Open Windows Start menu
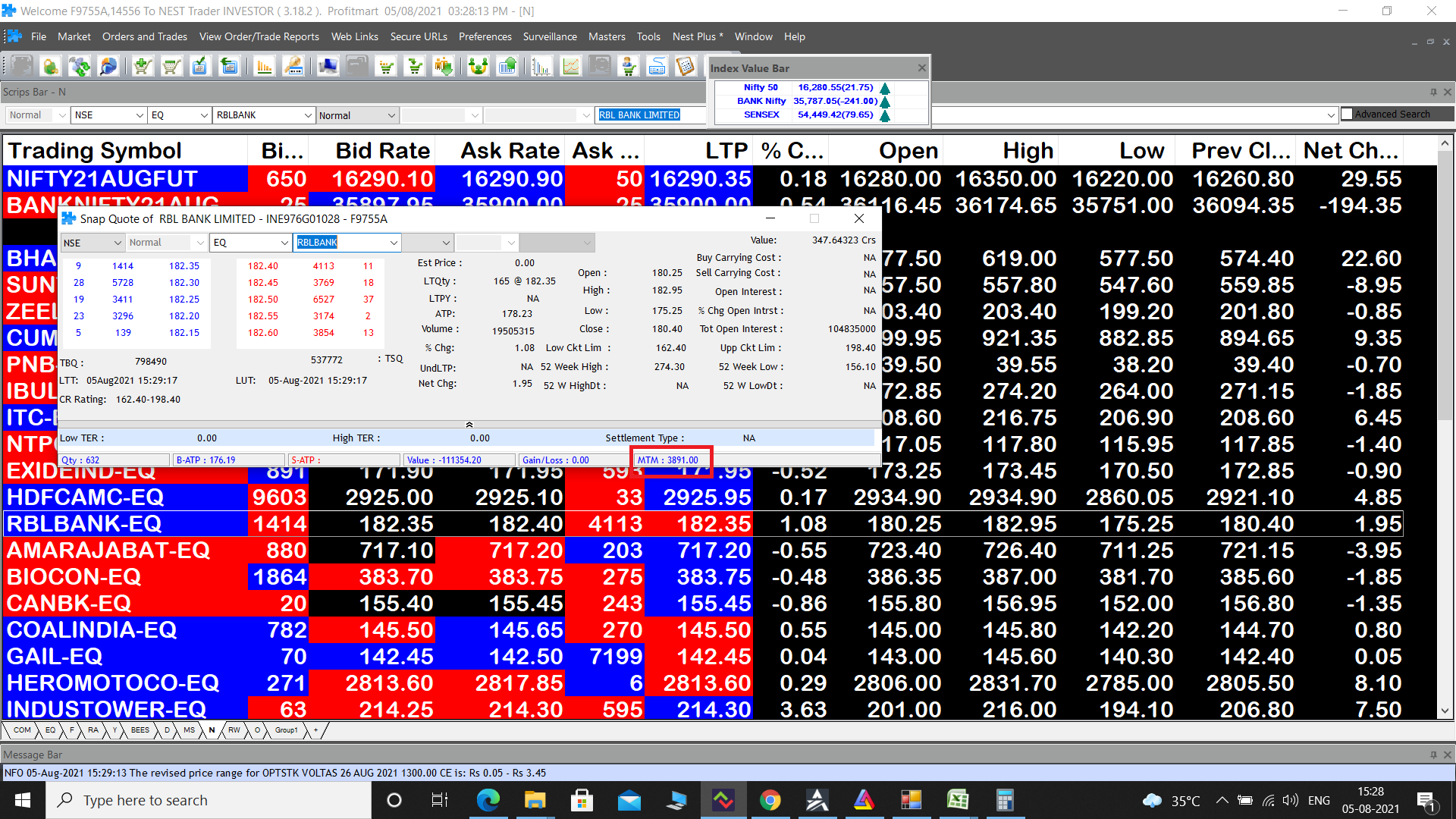This screenshot has width=1456, height=819. (23, 800)
